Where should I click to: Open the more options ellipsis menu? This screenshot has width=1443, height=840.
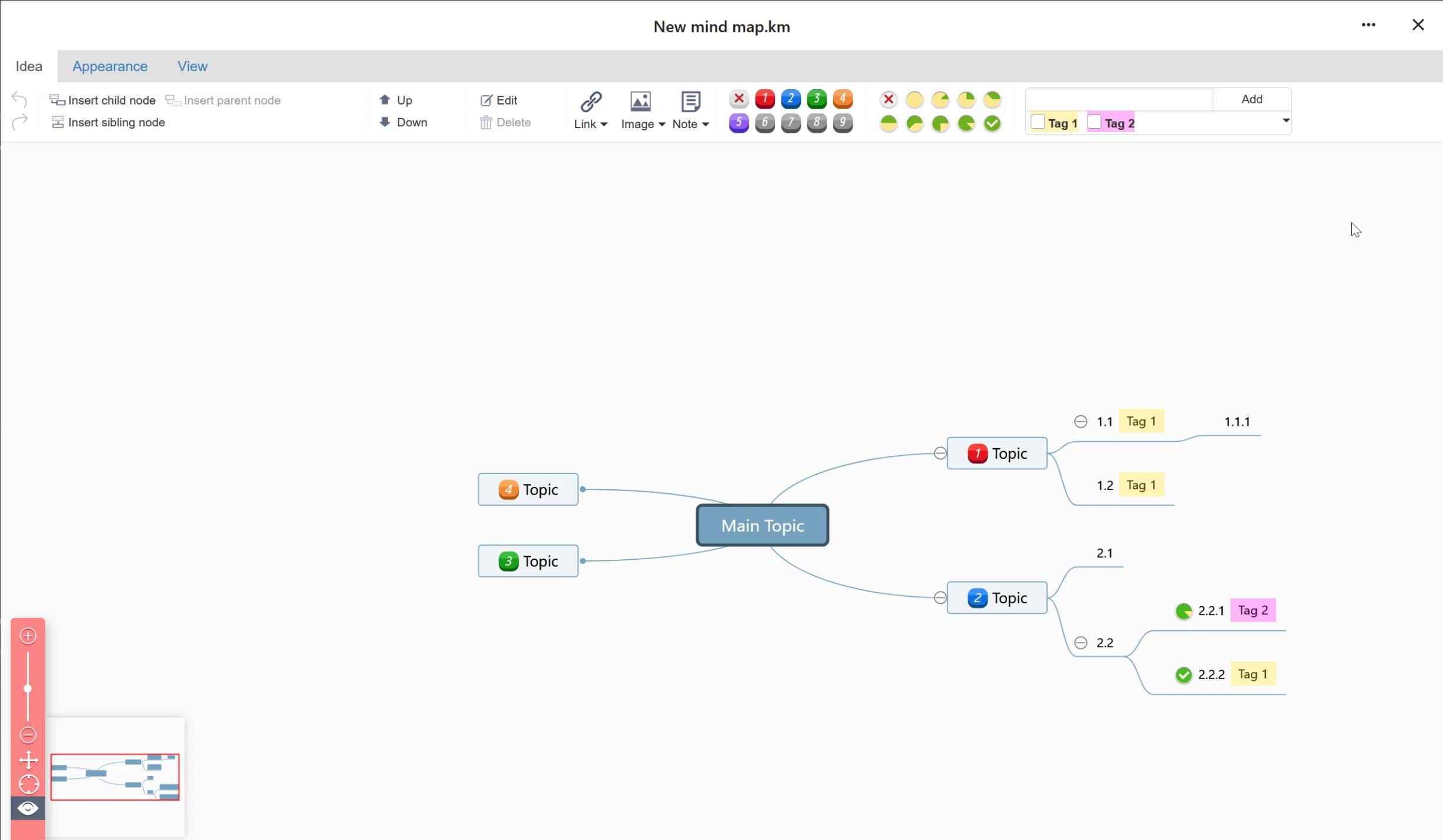click(1368, 25)
